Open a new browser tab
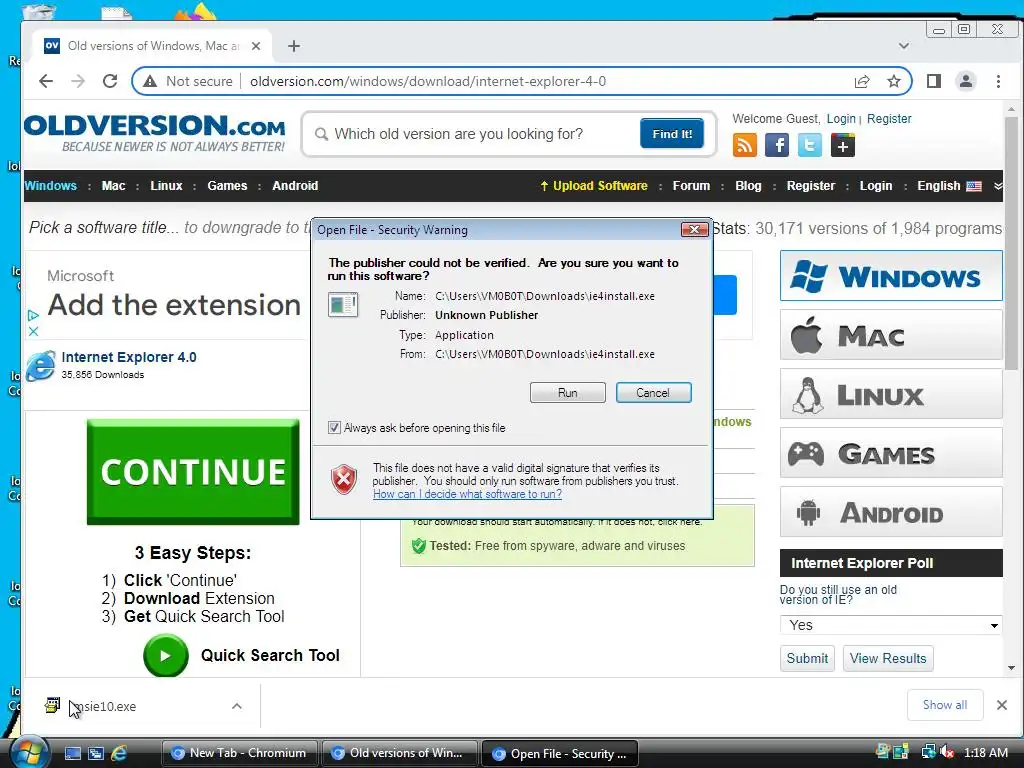This screenshot has height=768, width=1024. click(294, 46)
